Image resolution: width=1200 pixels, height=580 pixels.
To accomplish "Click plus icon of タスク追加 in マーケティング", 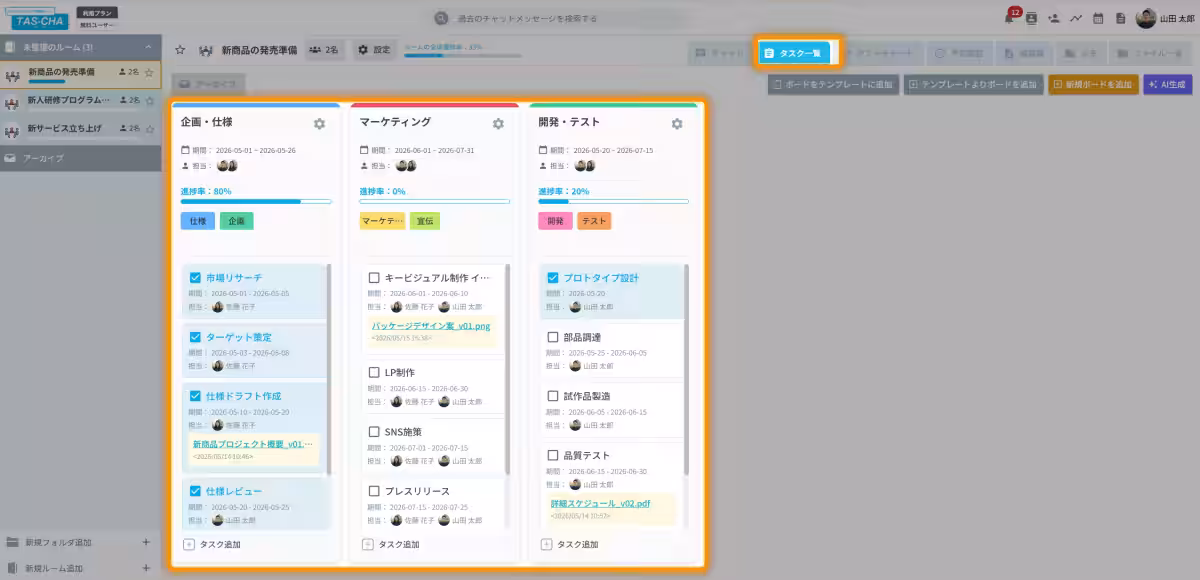I will (367, 544).
